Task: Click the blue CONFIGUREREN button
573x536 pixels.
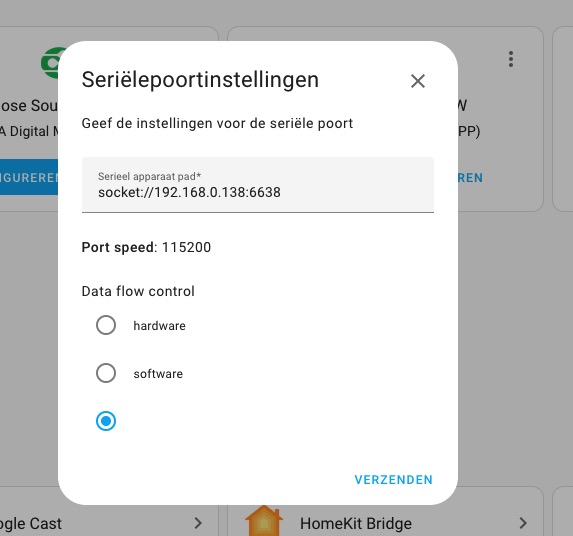Action: pos(29,177)
